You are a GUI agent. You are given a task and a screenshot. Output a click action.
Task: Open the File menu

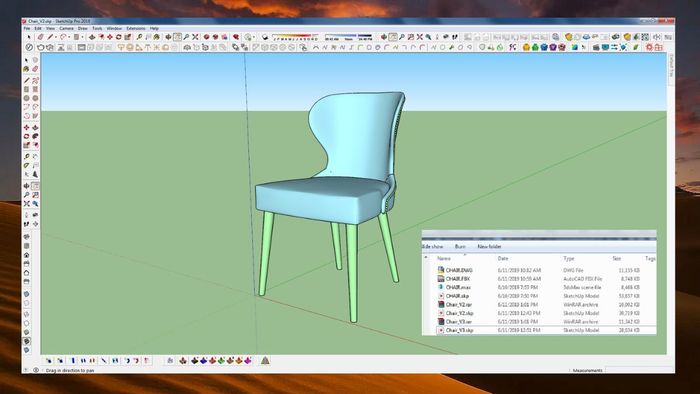click(x=27, y=28)
